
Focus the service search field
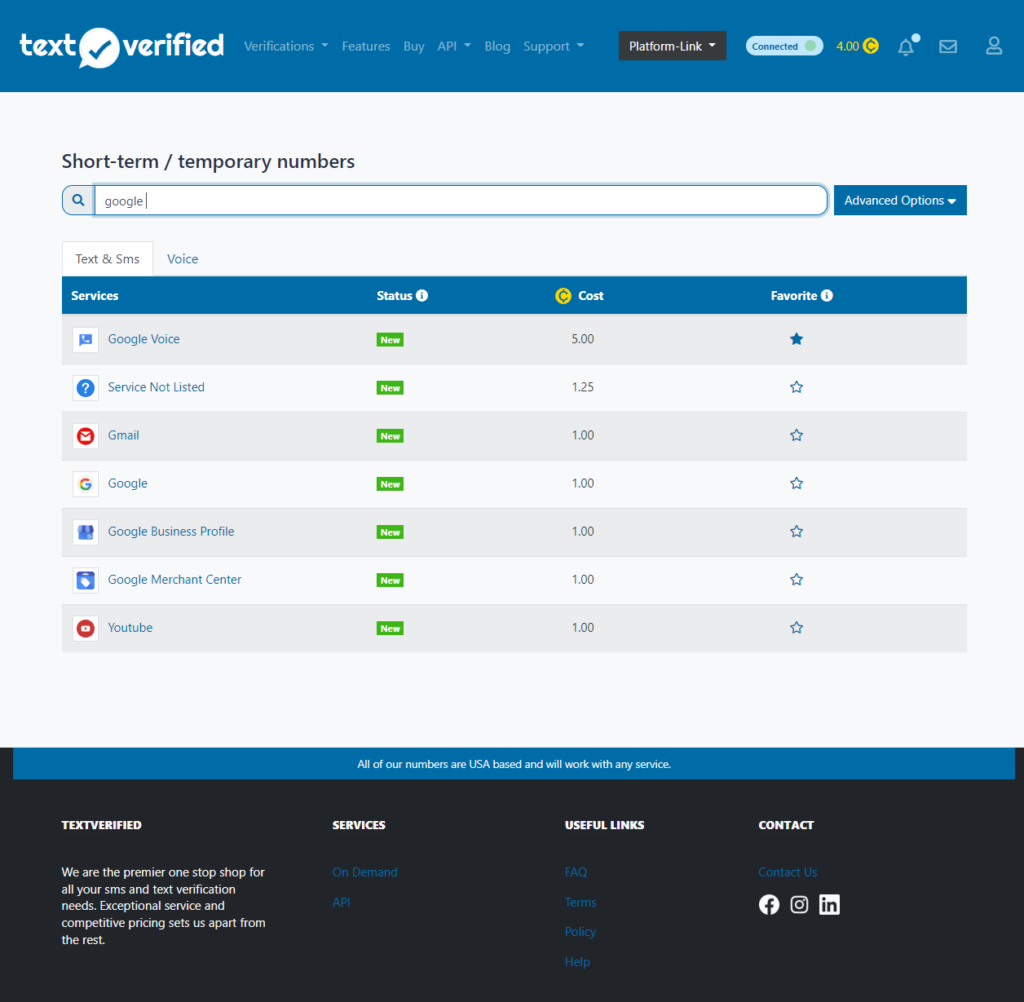point(461,200)
